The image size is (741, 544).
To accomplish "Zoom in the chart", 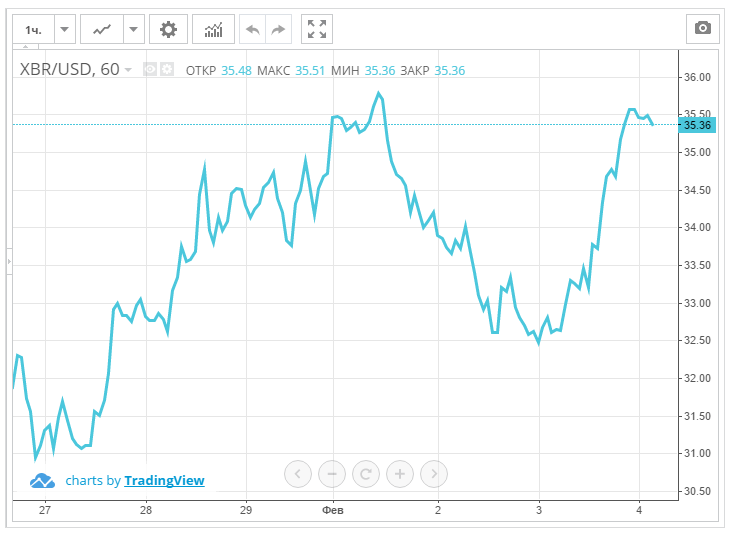I will click(400, 473).
